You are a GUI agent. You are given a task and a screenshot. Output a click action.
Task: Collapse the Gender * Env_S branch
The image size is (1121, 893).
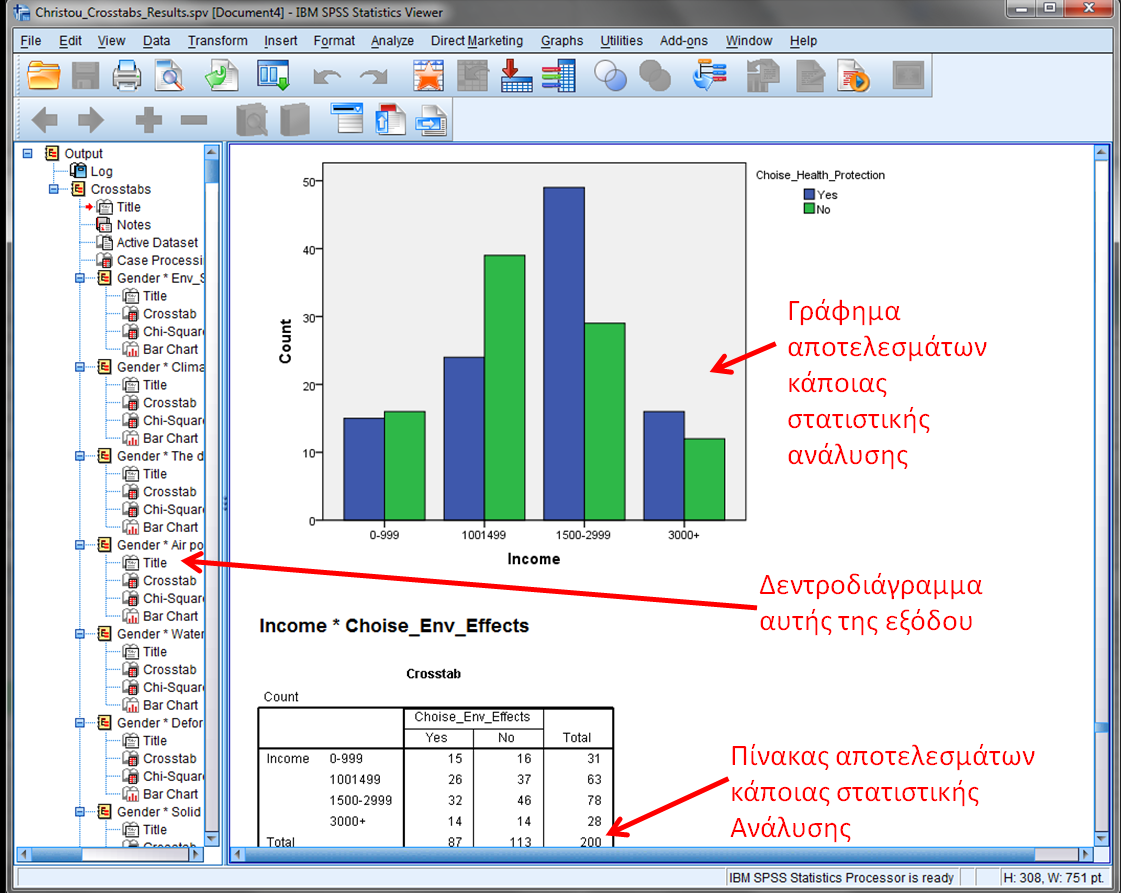pos(80,278)
